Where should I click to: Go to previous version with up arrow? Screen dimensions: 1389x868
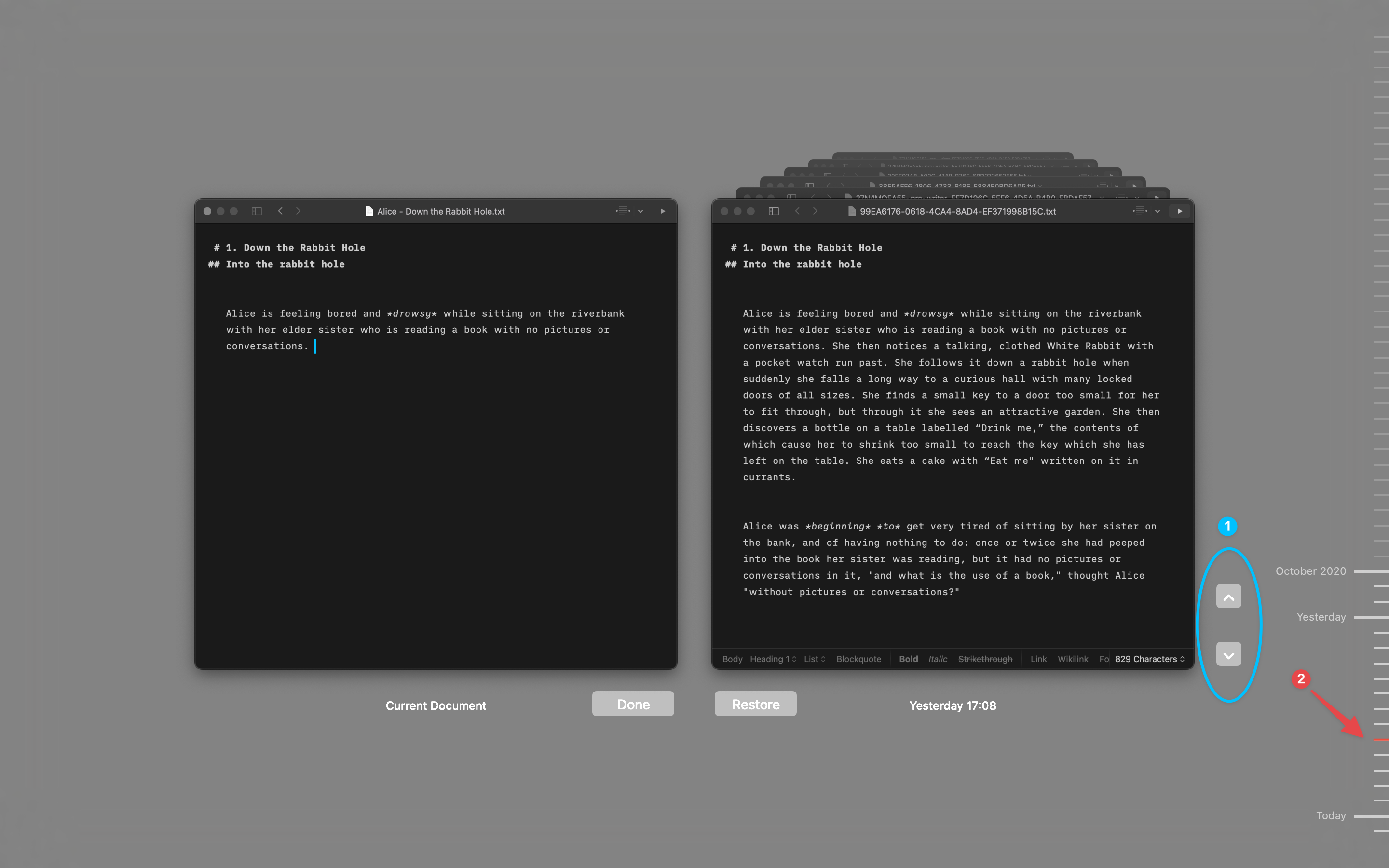click(x=1228, y=597)
